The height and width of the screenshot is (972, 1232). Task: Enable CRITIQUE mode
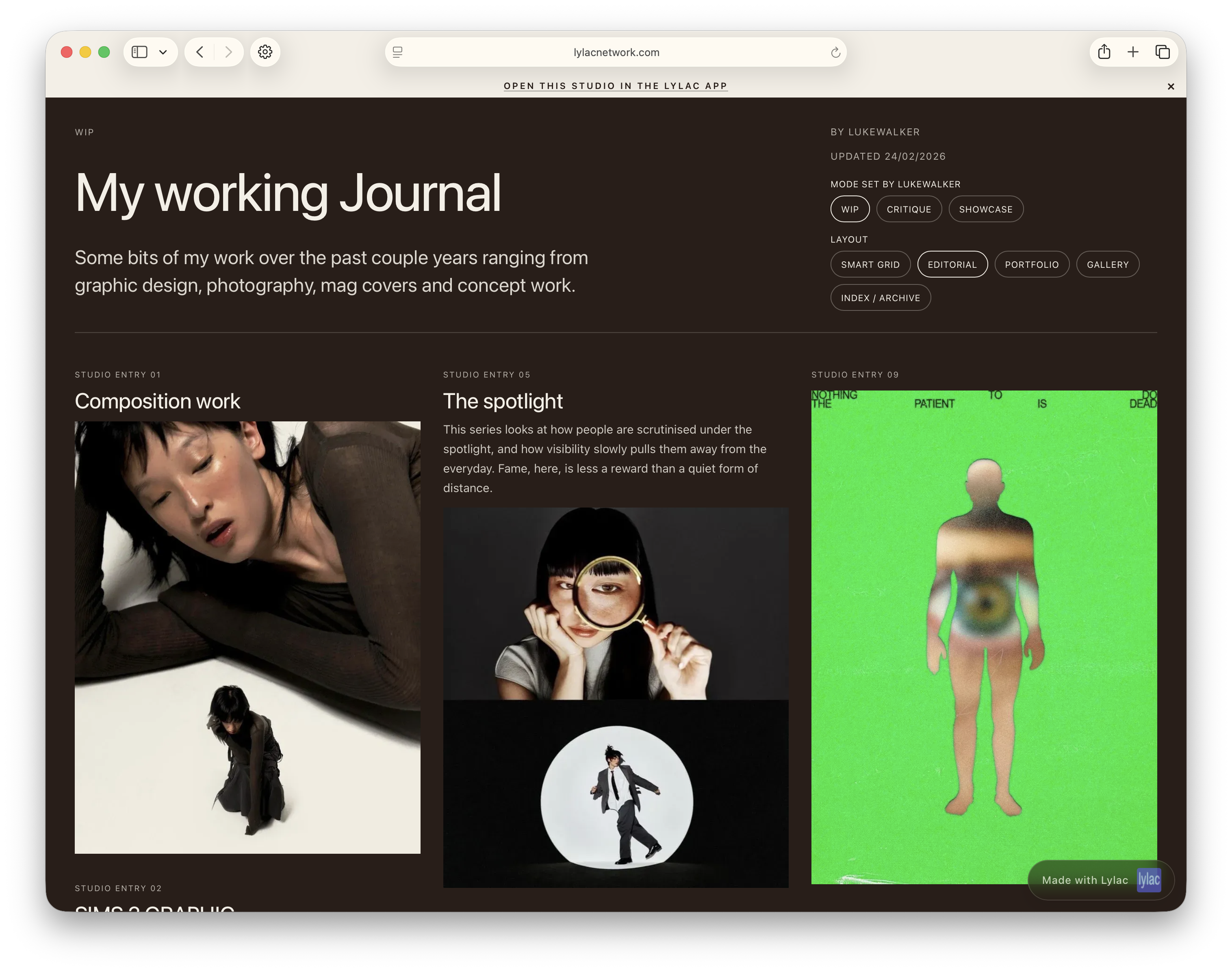[x=909, y=209]
